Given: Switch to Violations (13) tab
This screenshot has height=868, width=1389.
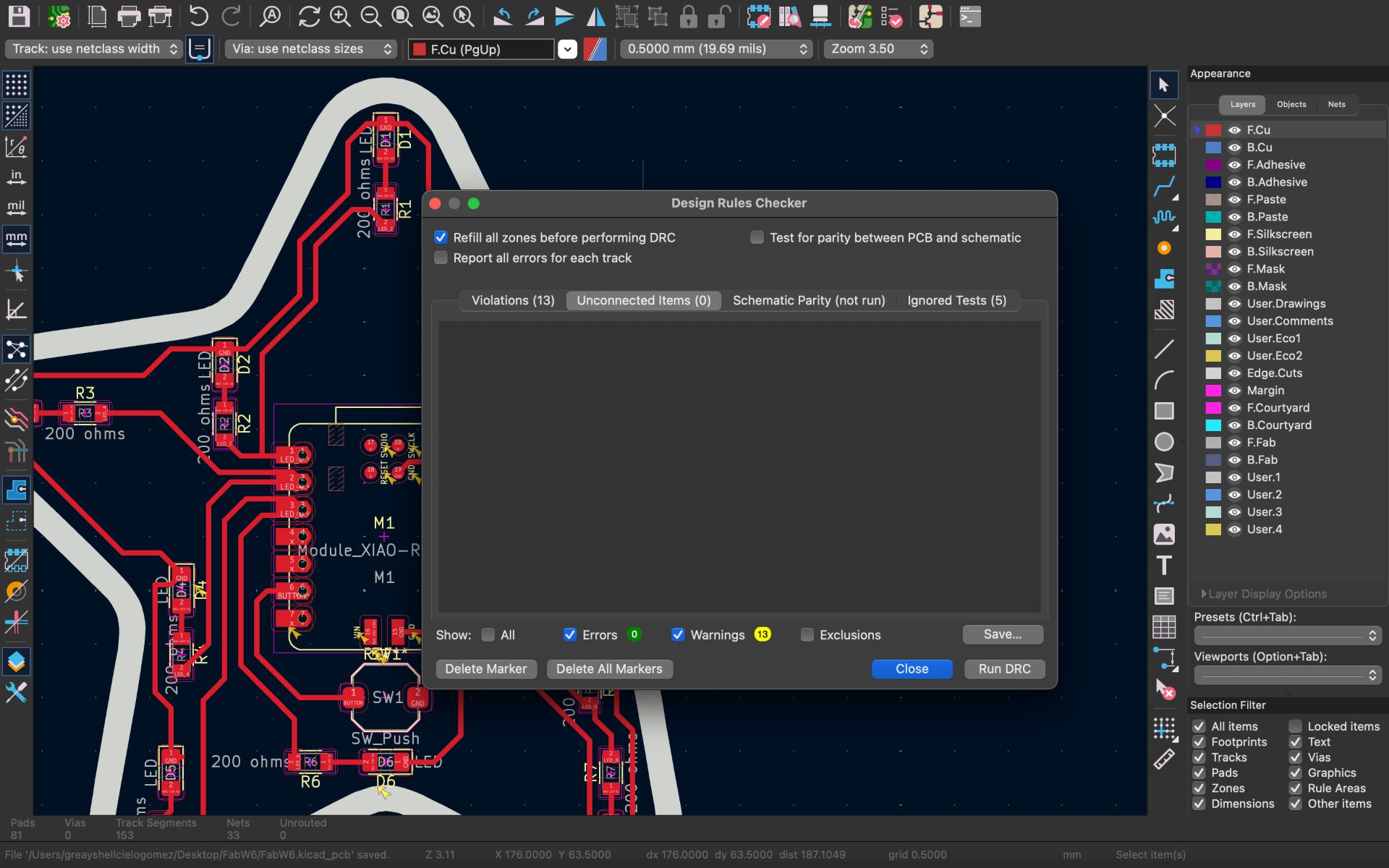Looking at the screenshot, I should pyautogui.click(x=512, y=300).
